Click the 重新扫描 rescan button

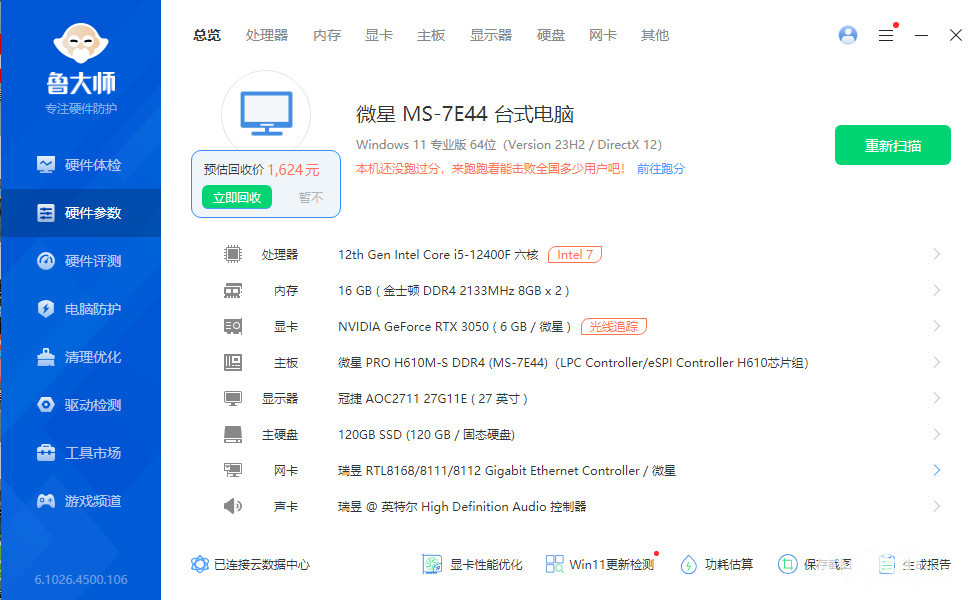[x=892, y=146]
